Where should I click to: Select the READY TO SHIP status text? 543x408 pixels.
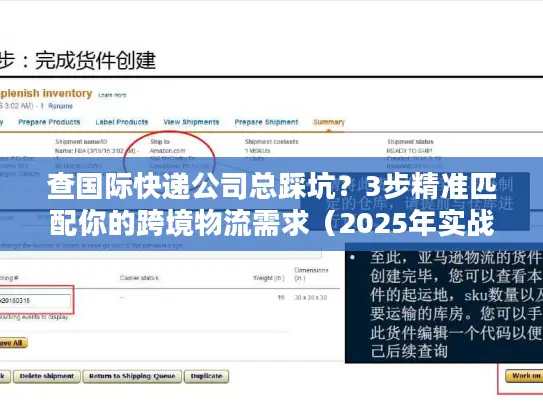409,151
